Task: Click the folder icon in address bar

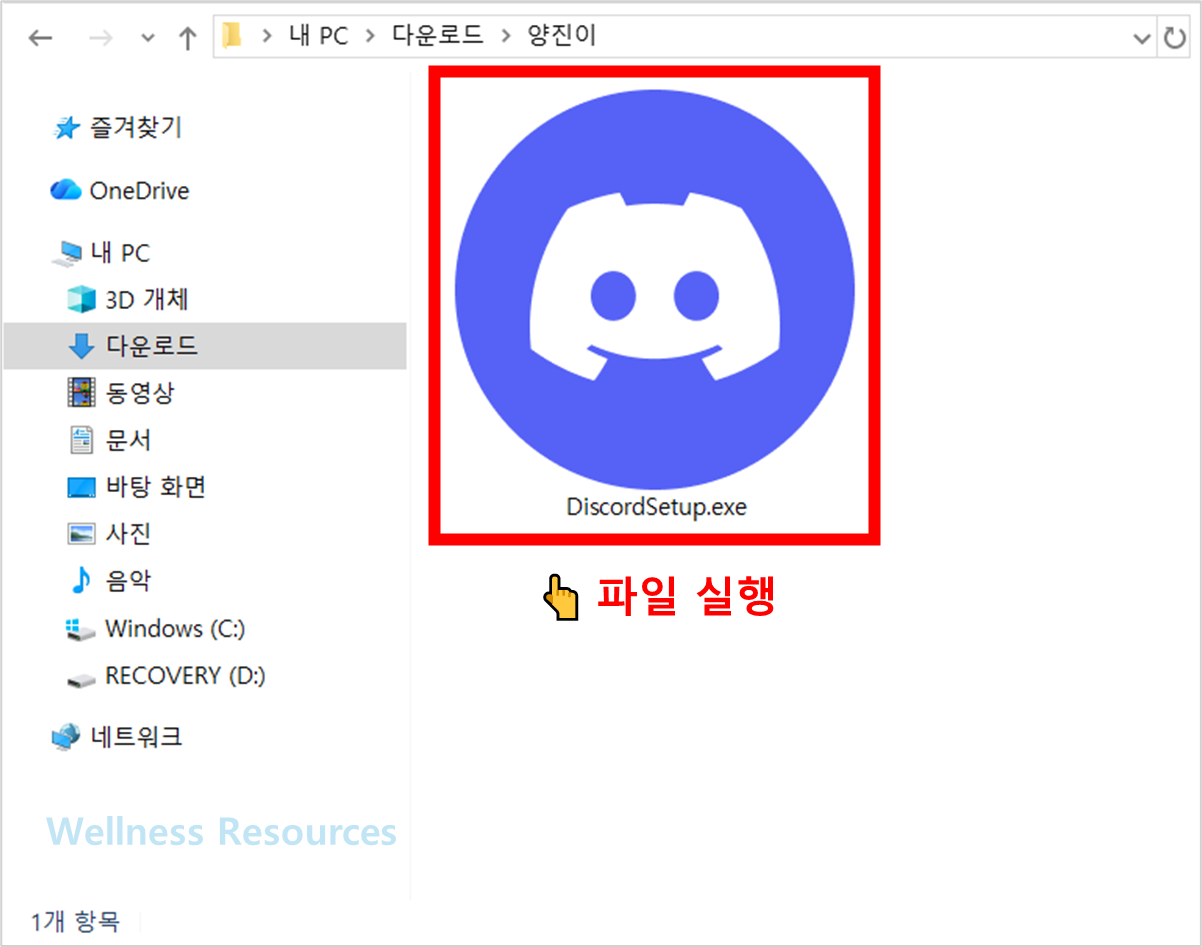Action: (x=232, y=37)
